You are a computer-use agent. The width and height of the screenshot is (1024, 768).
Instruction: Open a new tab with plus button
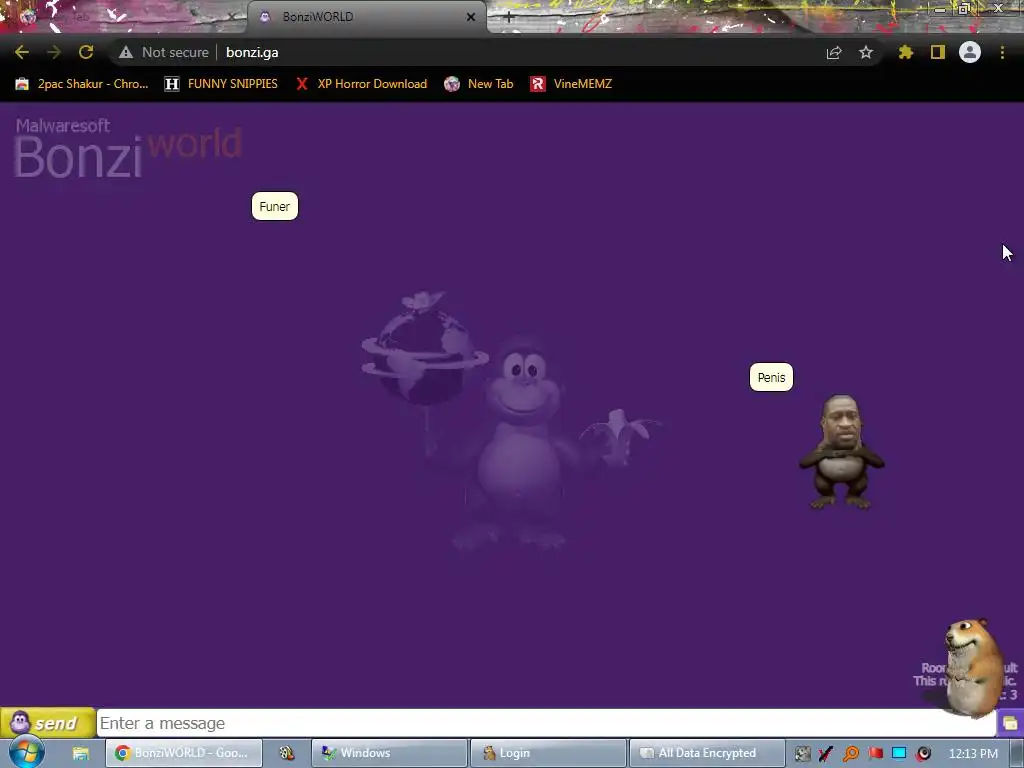pyautogui.click(x=509, y=18)
